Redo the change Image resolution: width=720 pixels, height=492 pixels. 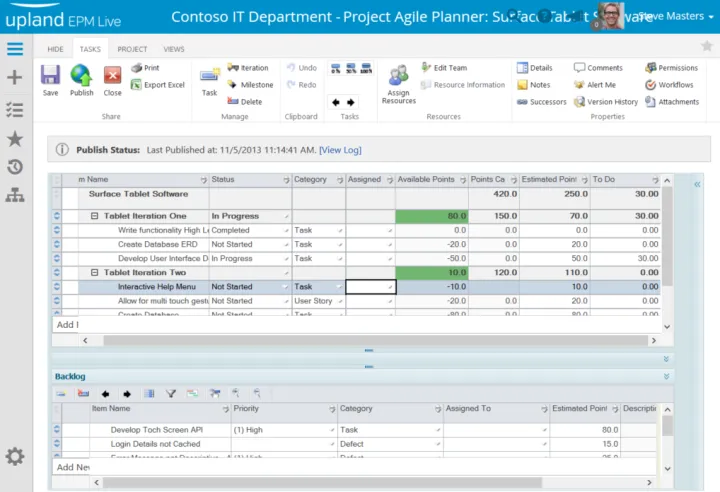[x=302, y=85]
